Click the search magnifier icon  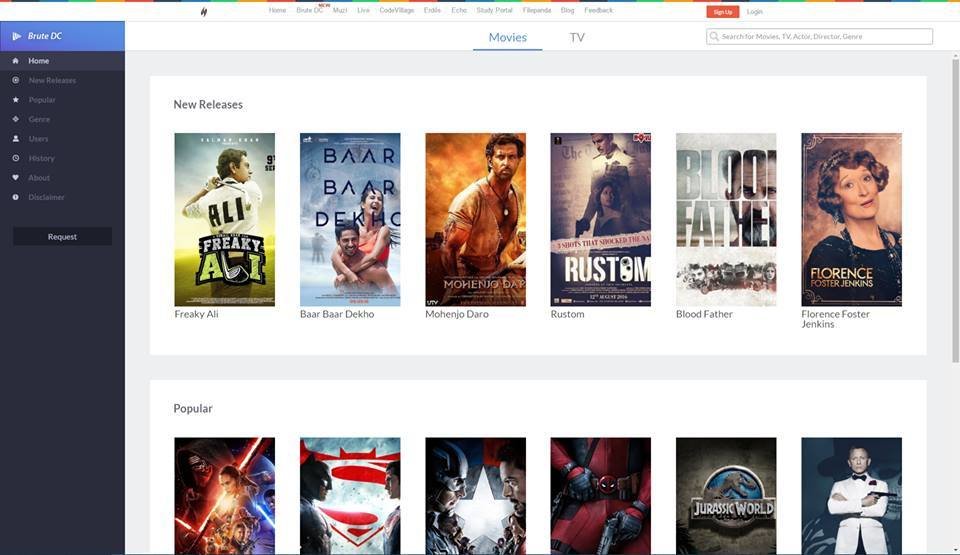point(714,37)
